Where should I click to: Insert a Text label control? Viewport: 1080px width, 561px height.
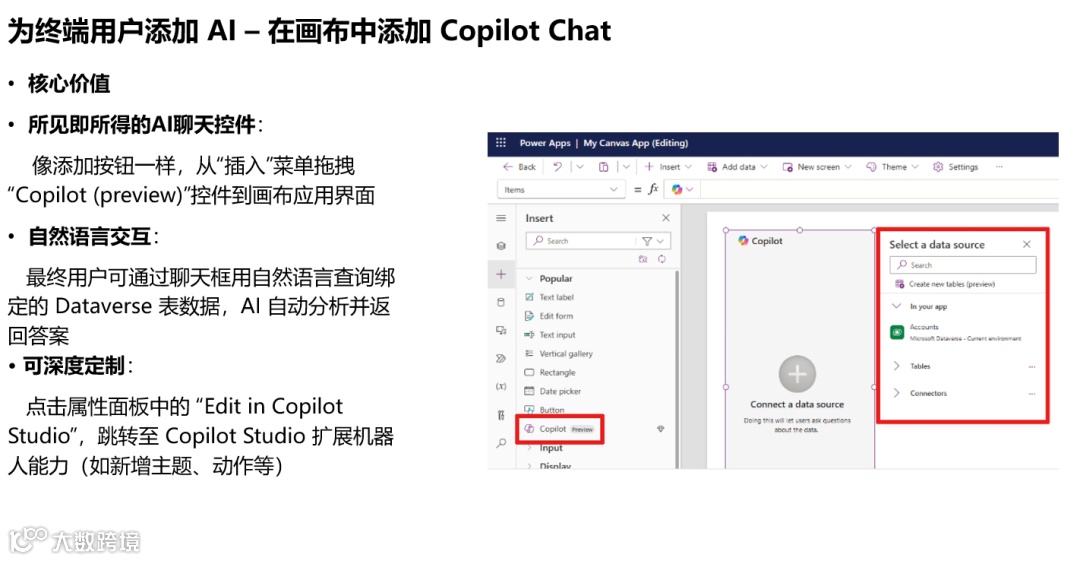(550, 297)
